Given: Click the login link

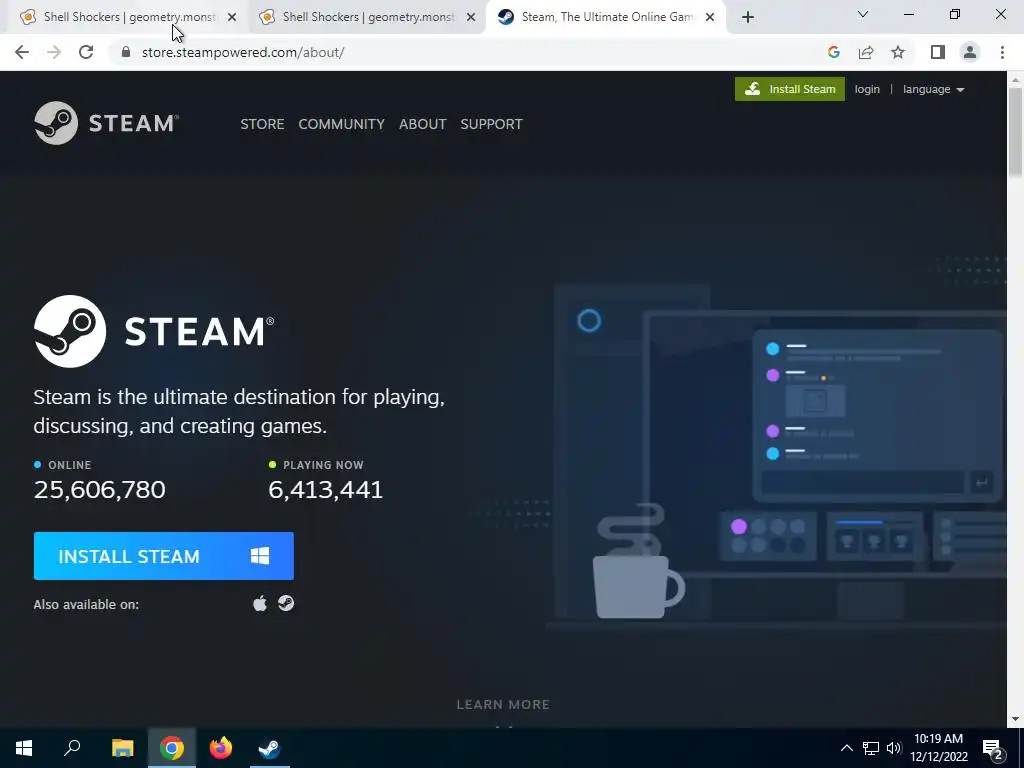Looking at the screenshot, I should 867,89.
